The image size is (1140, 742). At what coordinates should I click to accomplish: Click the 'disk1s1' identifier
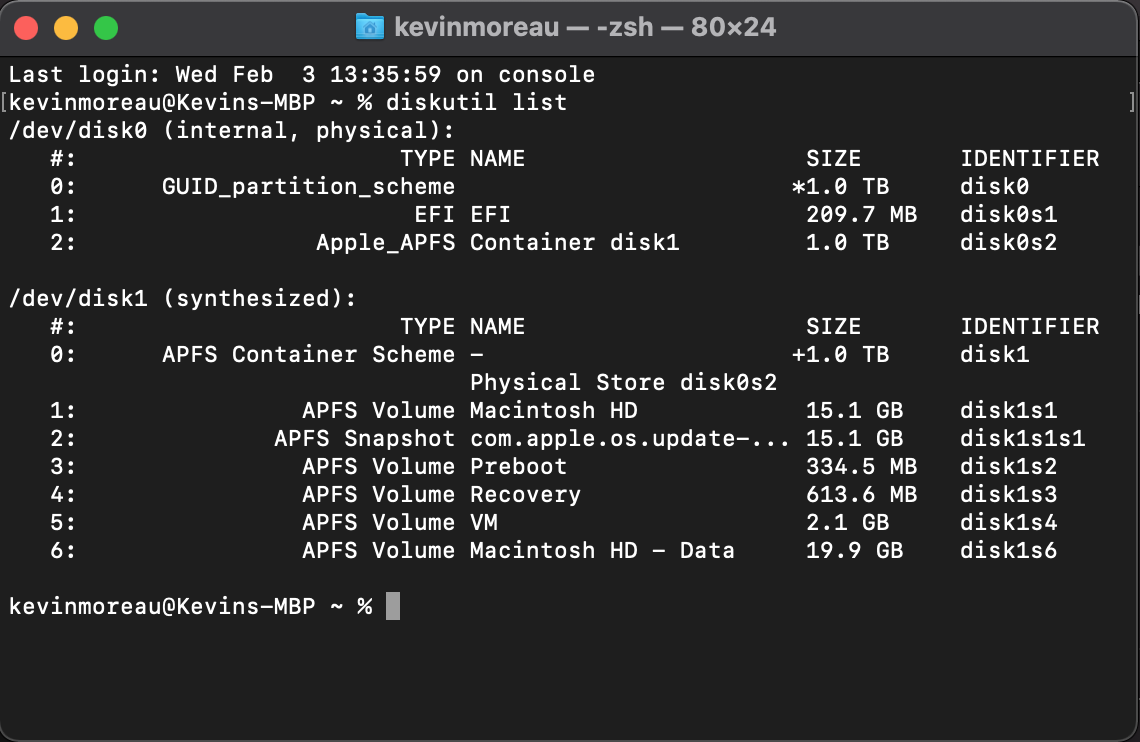pyautogui.click(x=1008, y=411)
